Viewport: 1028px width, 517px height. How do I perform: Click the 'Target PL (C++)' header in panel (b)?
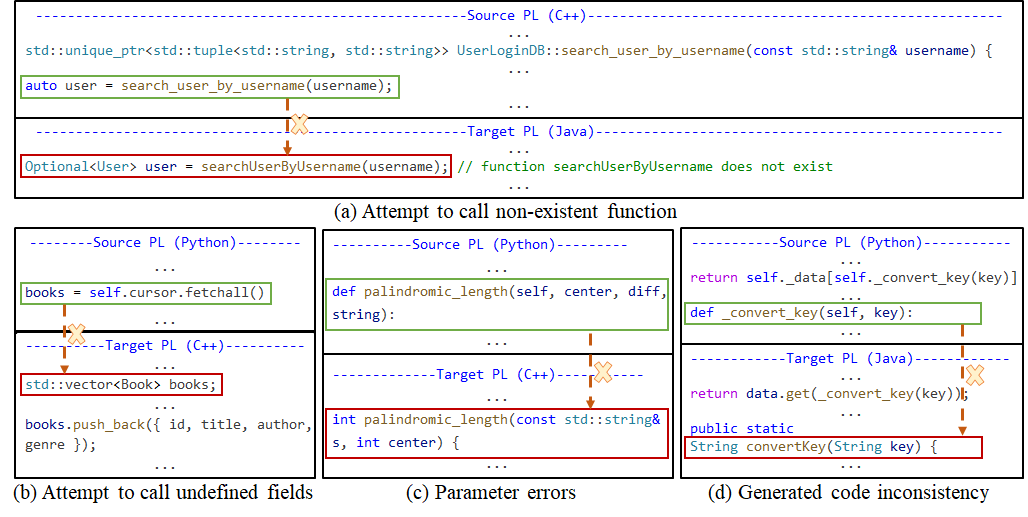[x=165, y=345]
